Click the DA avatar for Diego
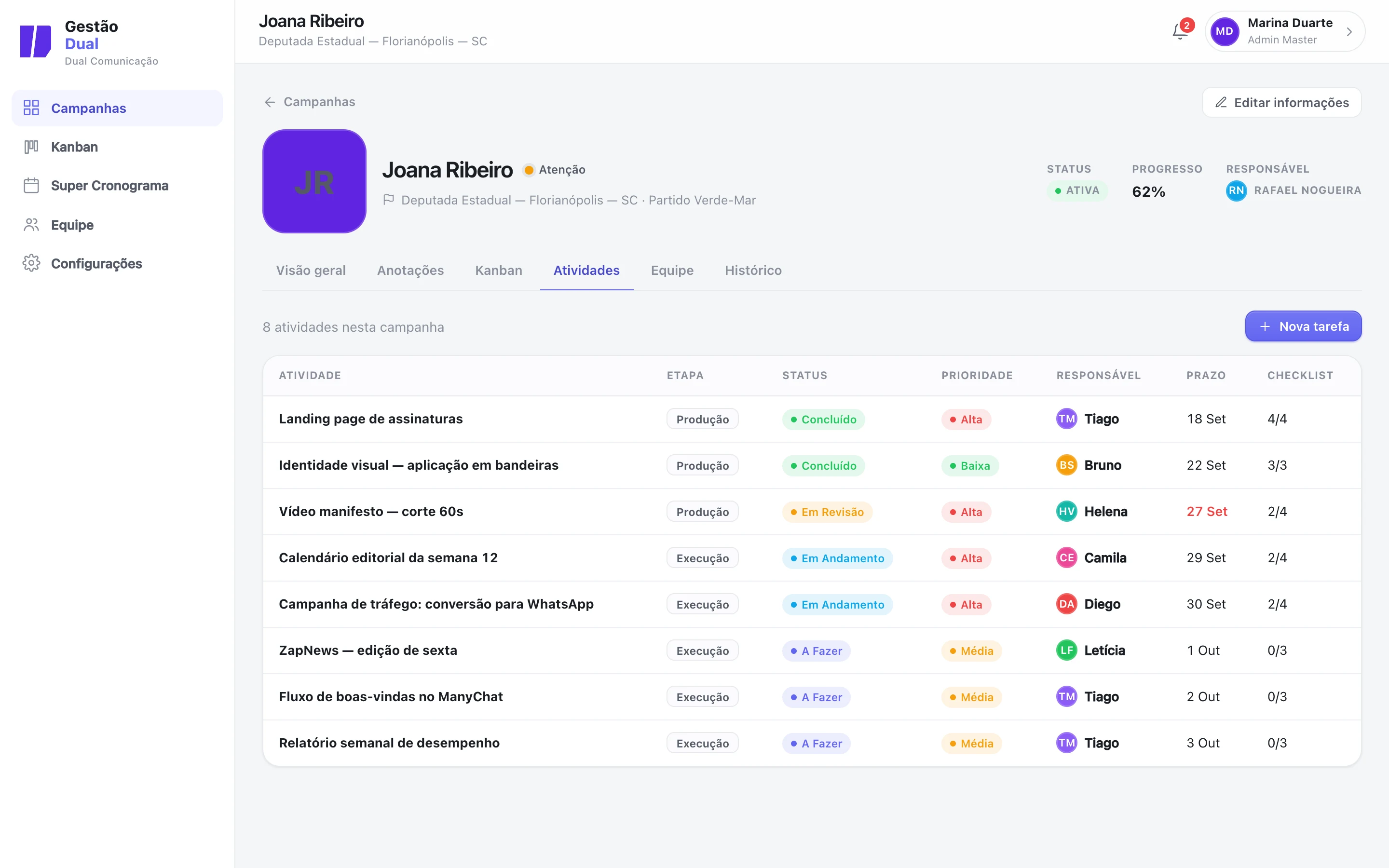The width and height of the screenshot is (1389, 868). click(1066, 604)
